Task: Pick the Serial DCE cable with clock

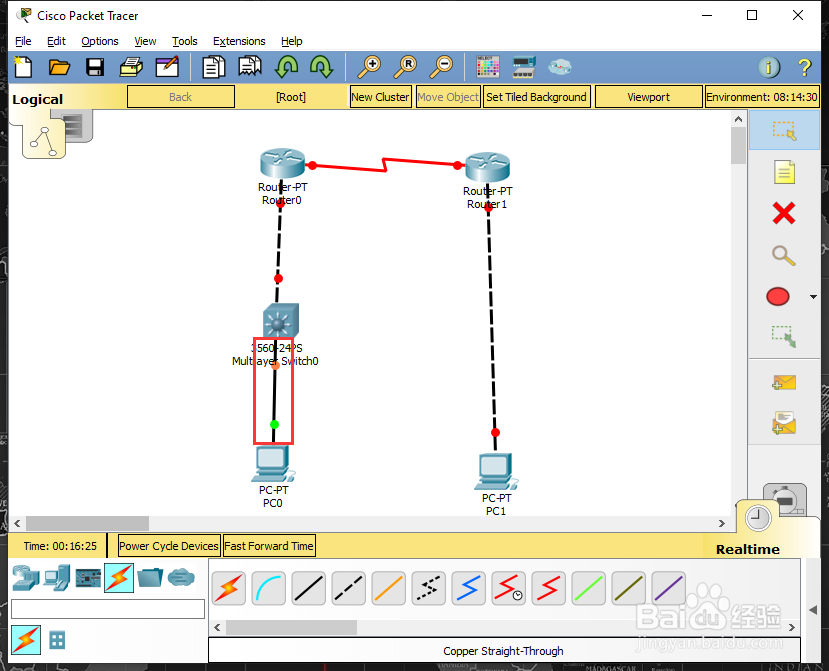Action: [x=508, y=588]
